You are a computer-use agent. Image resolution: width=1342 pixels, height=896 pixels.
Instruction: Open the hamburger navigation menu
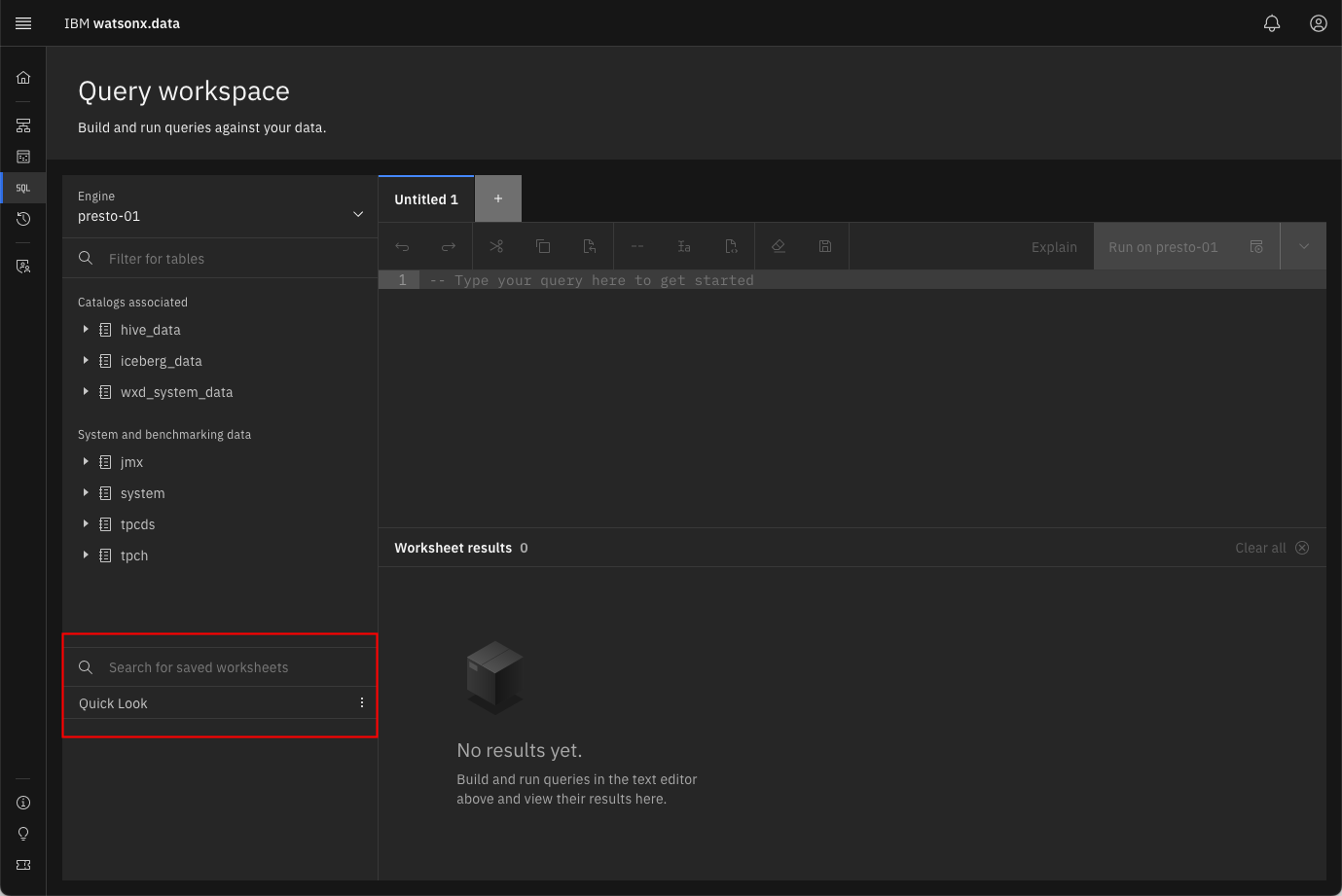pos(23,23)
